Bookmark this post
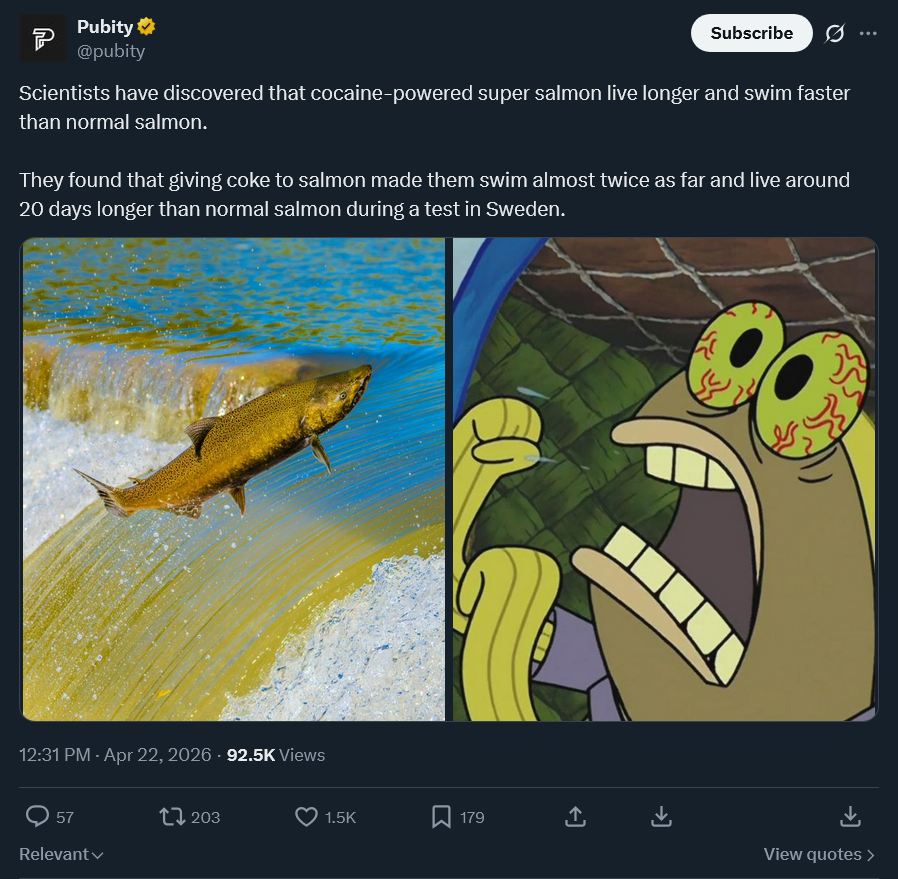 click(x=441, y=817)
